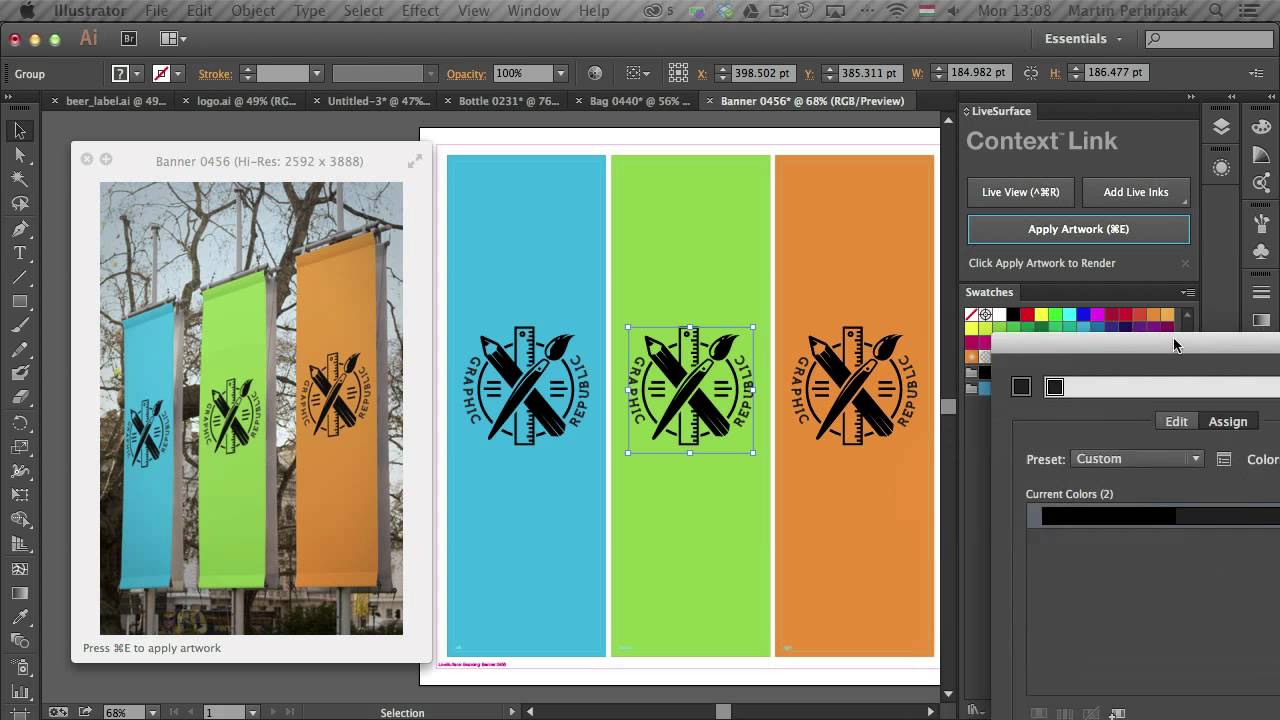This screenshot has width=1280, height=720.
Task: Switch to Bag 0440 document tab
Action: [x=640, y=101]
